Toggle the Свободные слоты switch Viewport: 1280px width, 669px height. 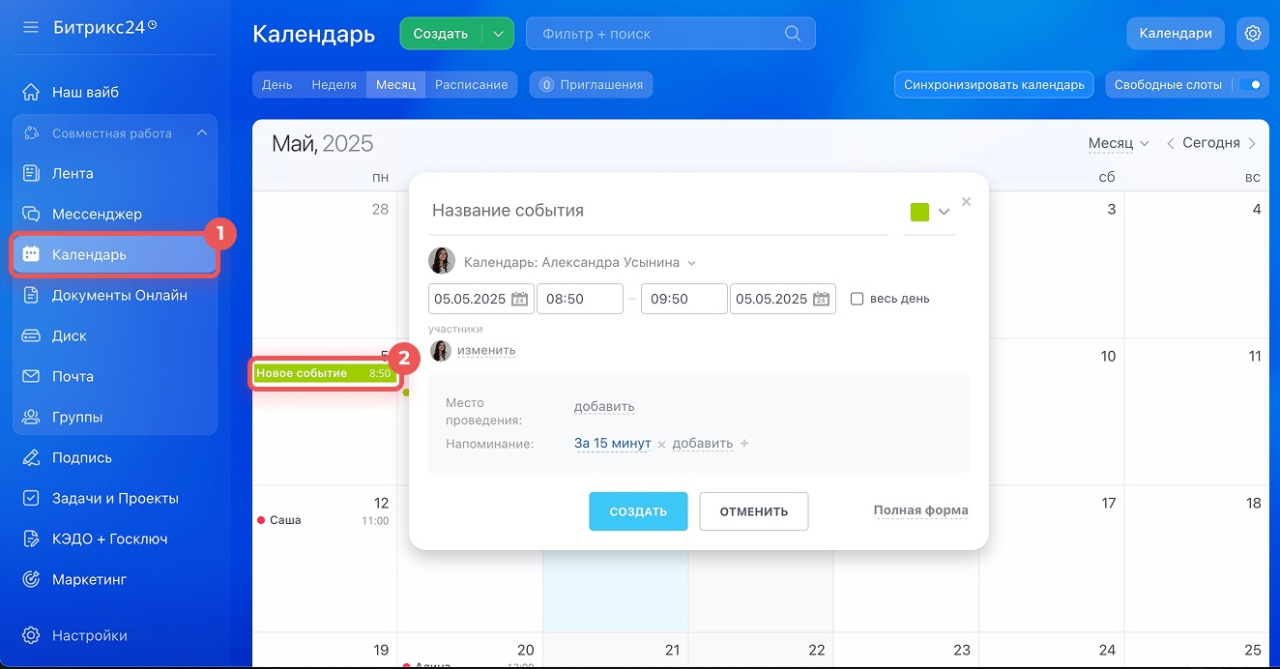1250,85
